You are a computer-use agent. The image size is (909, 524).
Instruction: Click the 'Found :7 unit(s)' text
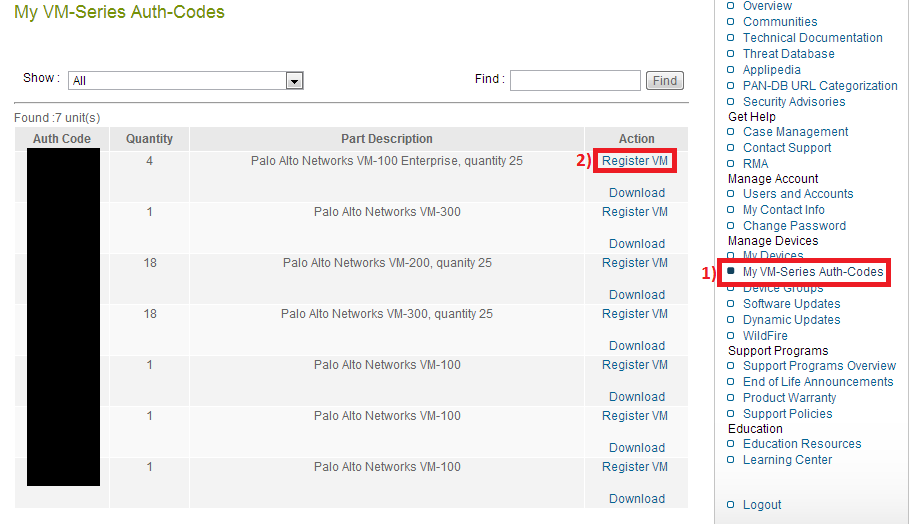click(x=57, y=118)
